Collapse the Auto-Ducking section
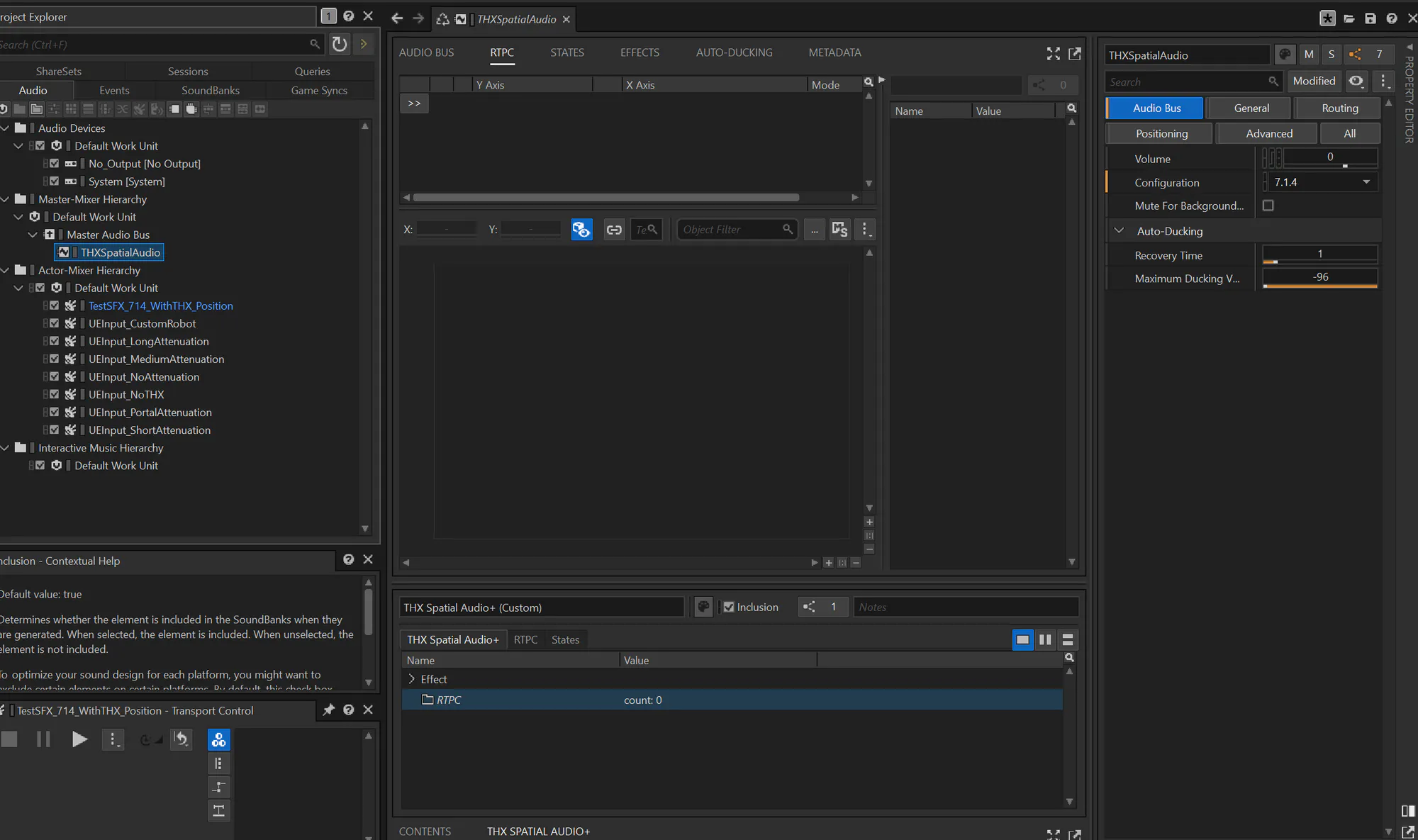Image resolution: width=1418 pixels, height=840 pixels. pyautogui.click(x=1119, y=230)
